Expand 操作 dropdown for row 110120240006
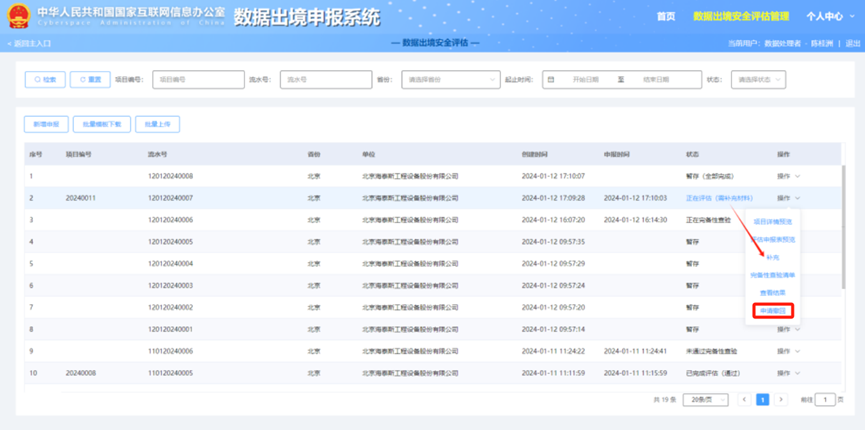865x430 pixels. pos(788,351)
